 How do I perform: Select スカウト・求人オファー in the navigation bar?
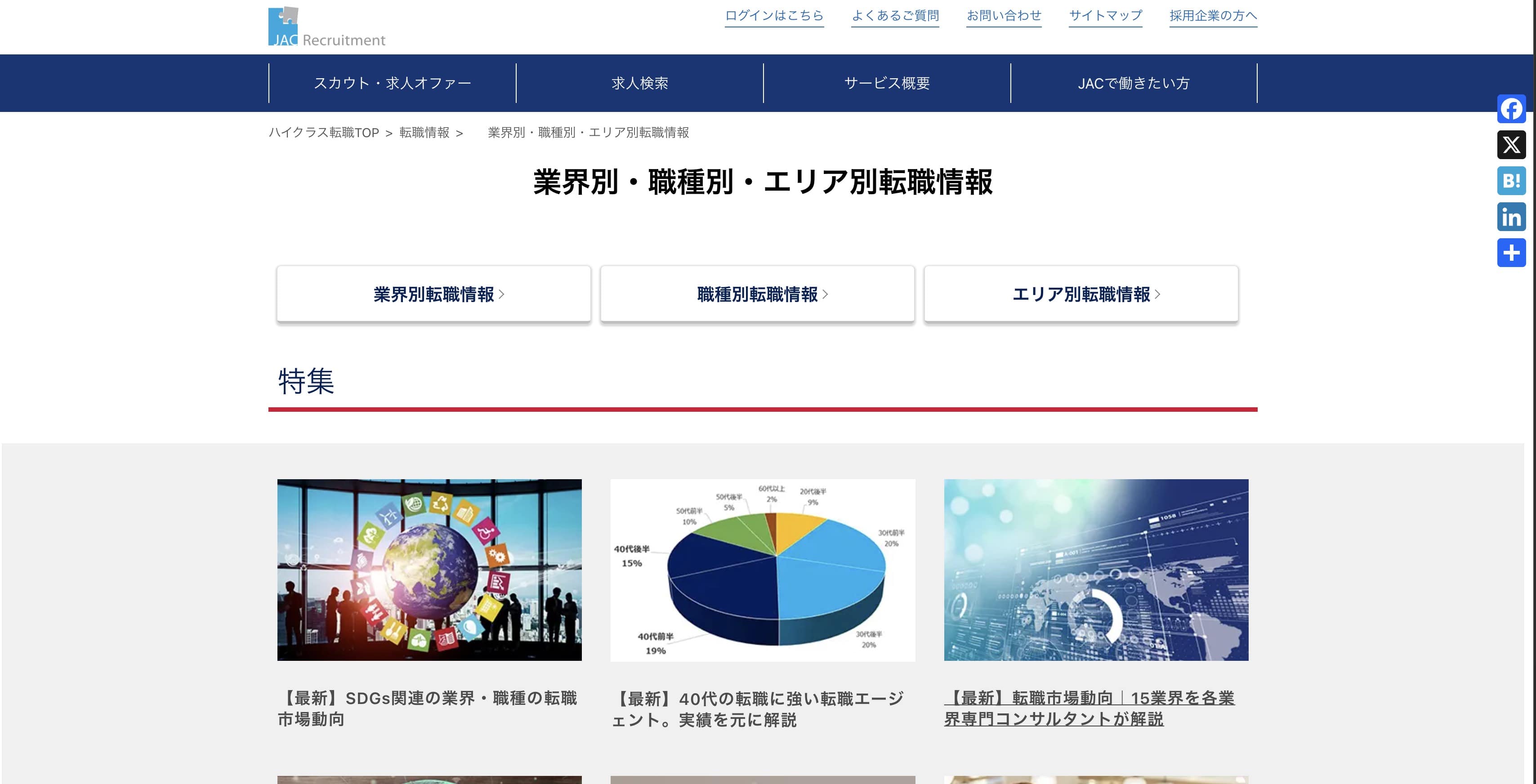pyautogui.click(x=393, y=83)
